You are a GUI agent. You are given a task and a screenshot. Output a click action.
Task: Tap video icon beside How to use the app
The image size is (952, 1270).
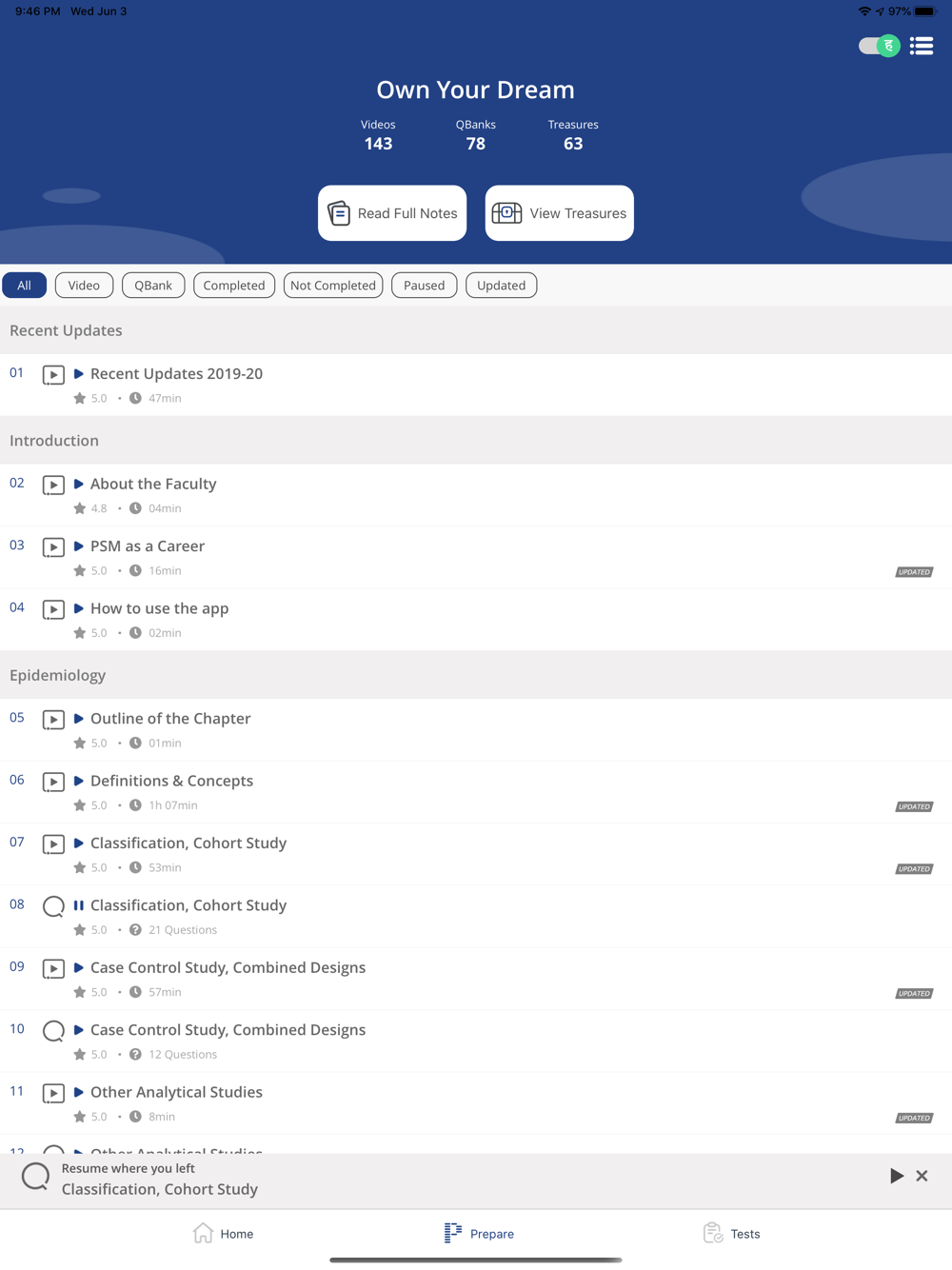tap(53, 609)
